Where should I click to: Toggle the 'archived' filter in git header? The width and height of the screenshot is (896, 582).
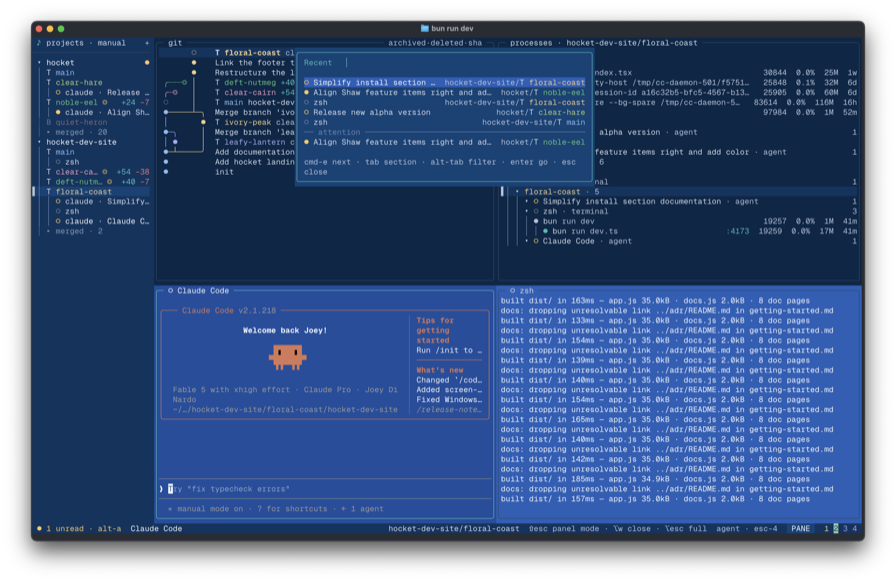point(407,43)
